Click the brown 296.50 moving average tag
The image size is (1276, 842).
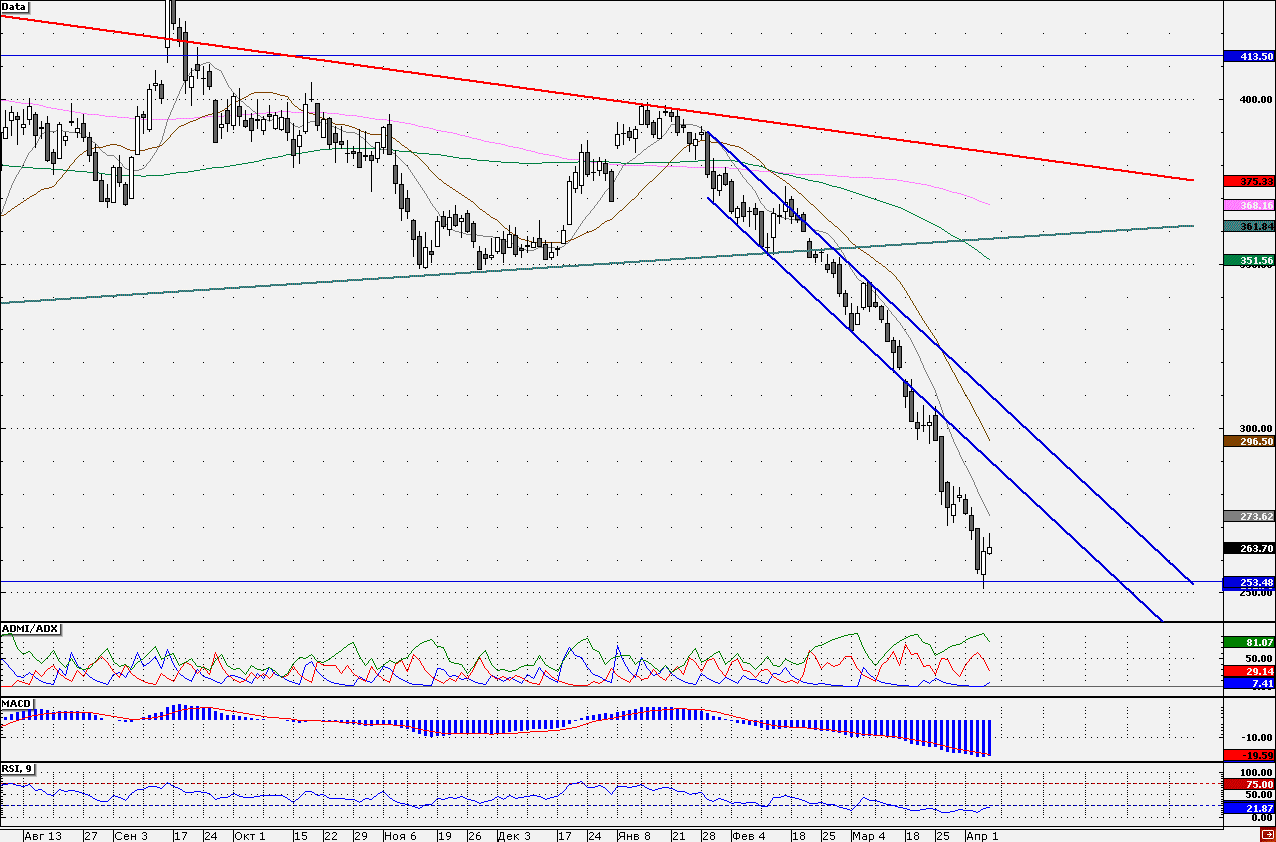[x=1249, y=440]
